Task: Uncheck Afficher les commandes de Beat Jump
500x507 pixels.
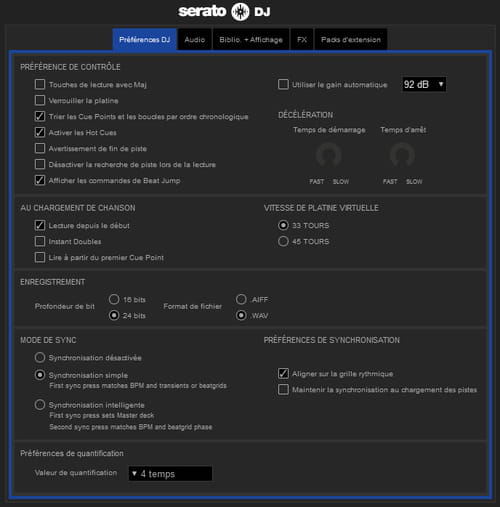Action: pos(40,180)
